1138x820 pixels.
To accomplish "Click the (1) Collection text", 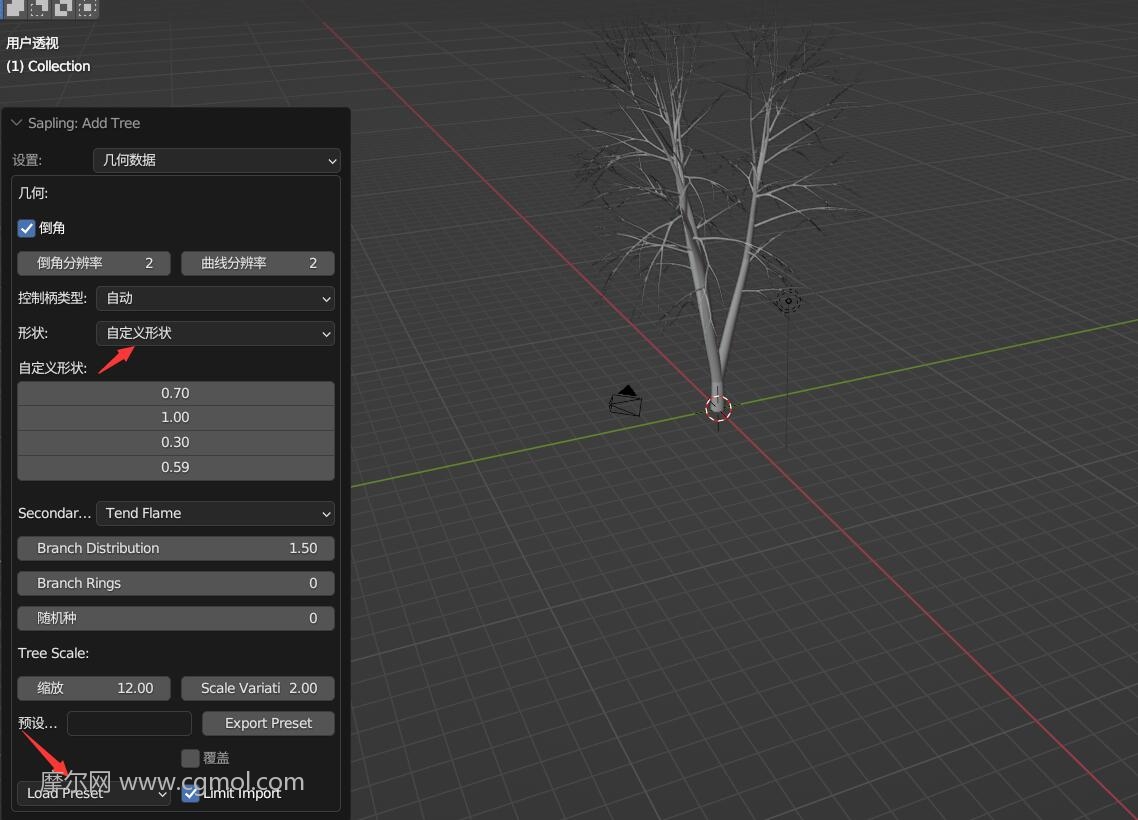I will click(x=48, y=66).
